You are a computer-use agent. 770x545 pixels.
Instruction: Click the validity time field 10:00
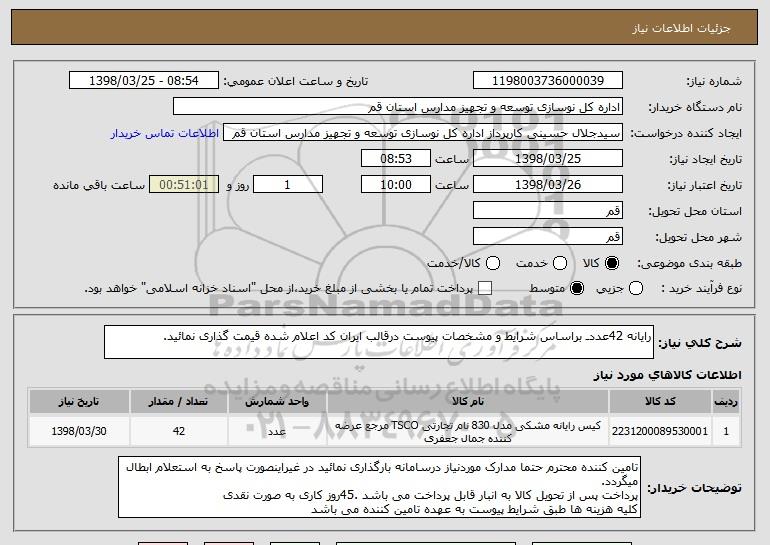point(396,185)
